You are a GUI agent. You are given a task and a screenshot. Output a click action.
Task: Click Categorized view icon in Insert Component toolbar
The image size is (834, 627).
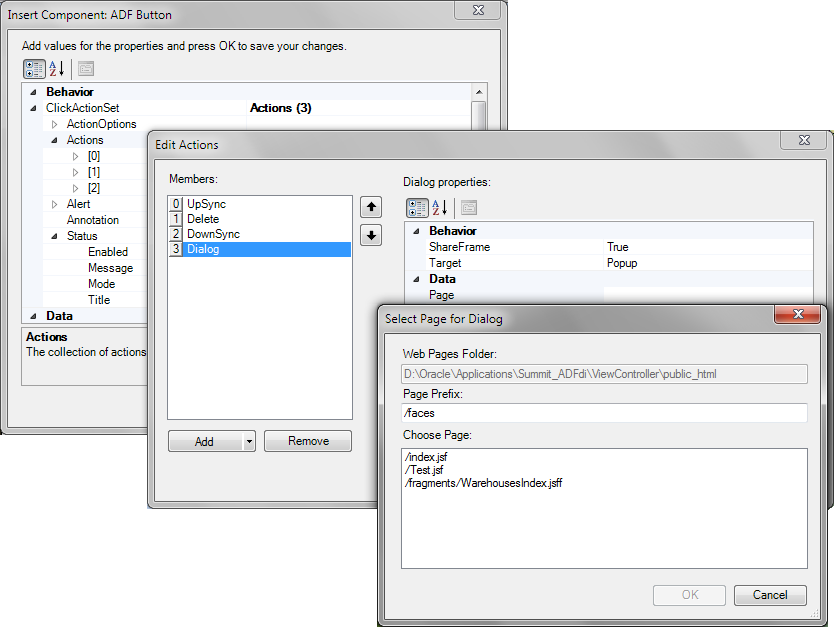click(34, 69)
